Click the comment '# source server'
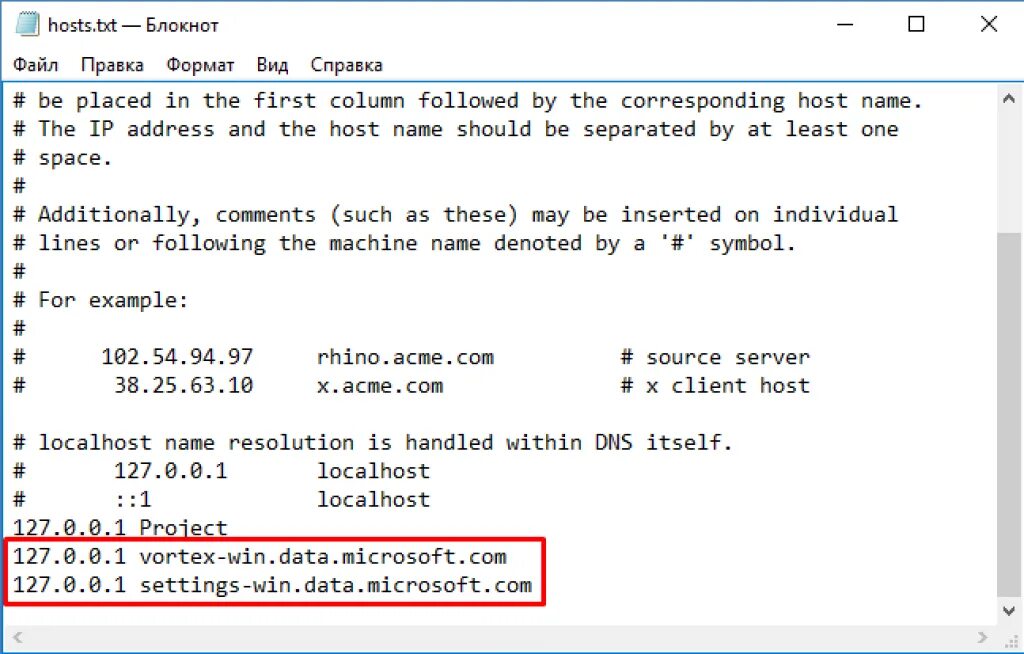The image size is (1024, 654). (714, 357)
